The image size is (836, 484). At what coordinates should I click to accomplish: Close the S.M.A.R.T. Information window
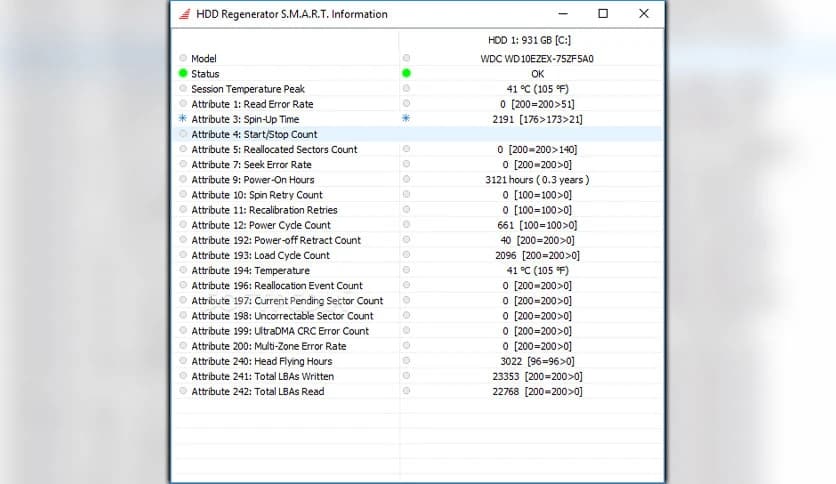coord(644,14)
